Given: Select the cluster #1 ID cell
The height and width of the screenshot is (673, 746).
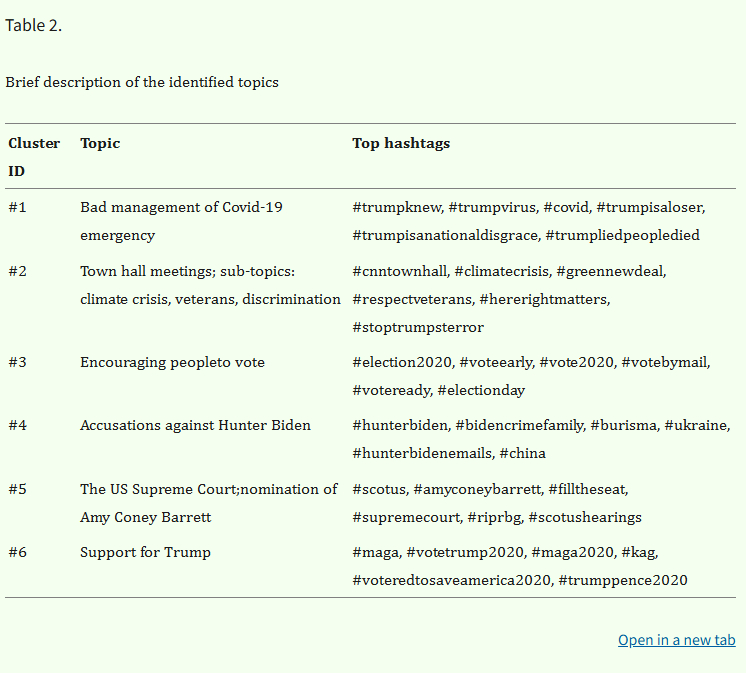Looking at the screenshot, I should click(x=17, y=207).
